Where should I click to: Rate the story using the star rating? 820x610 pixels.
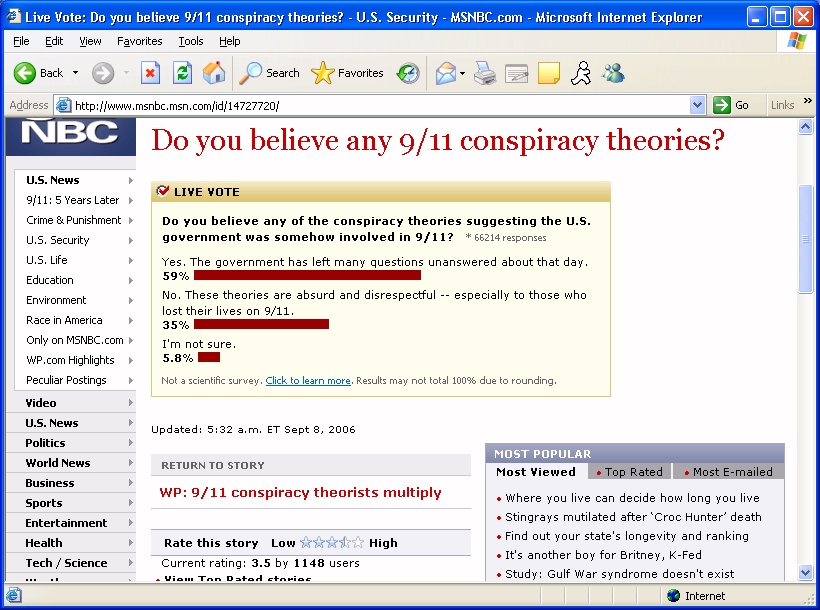pos(332,543)
